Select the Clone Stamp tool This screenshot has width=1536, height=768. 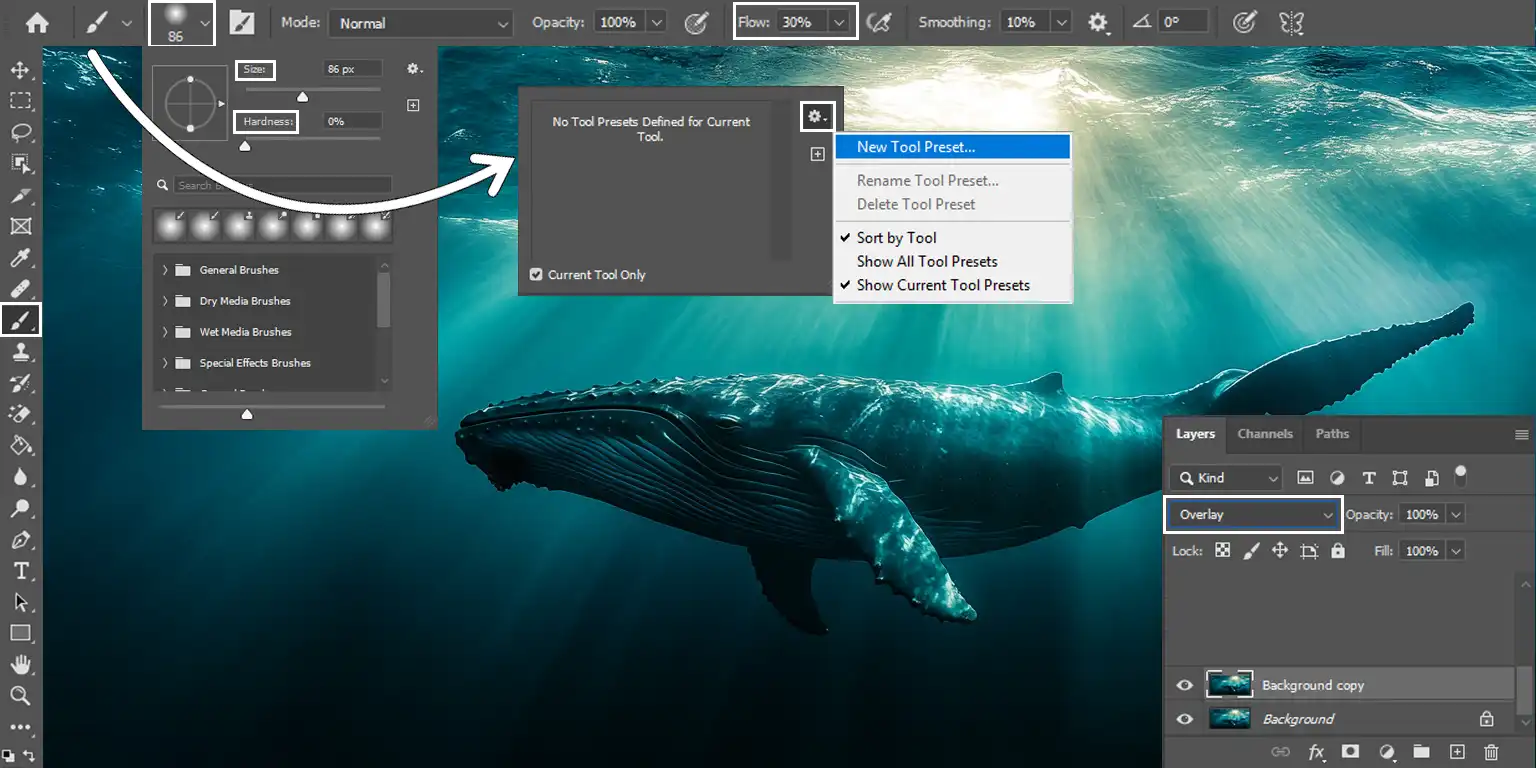20,352
